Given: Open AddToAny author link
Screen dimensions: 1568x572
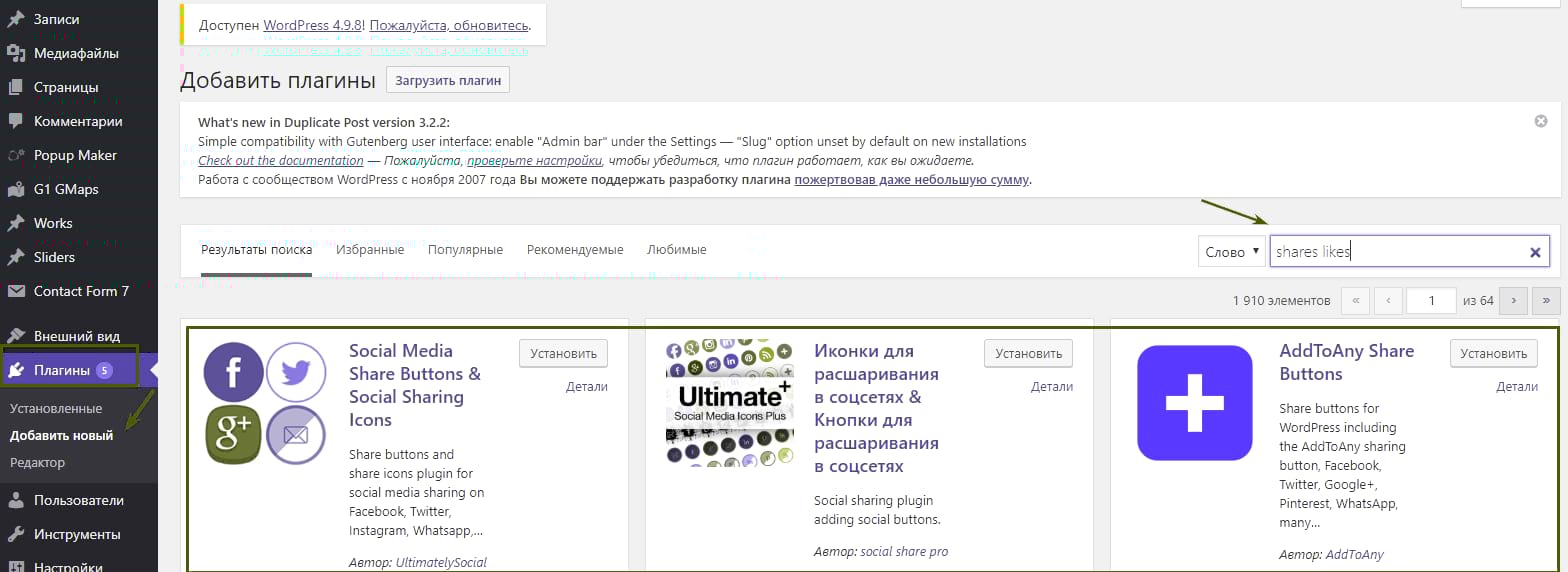Looking at the screenshot, I should pos(1355,555).
